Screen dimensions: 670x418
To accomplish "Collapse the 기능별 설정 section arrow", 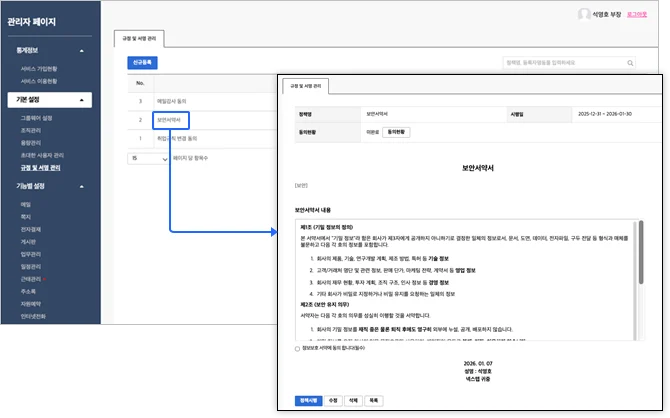I will (x=82, y=186).
